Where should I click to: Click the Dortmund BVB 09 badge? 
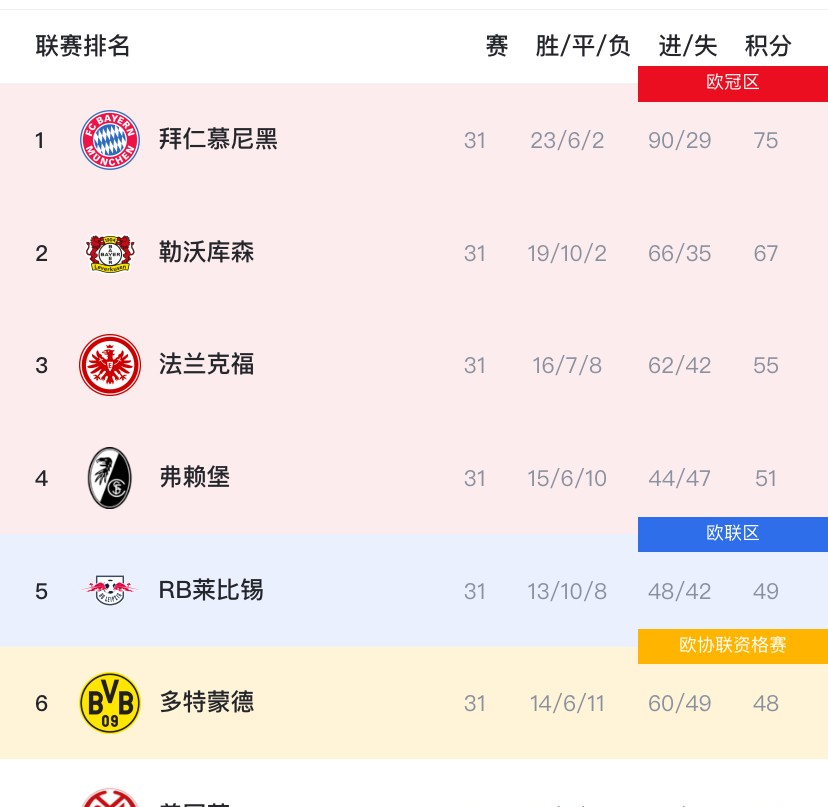pos(110,703)
